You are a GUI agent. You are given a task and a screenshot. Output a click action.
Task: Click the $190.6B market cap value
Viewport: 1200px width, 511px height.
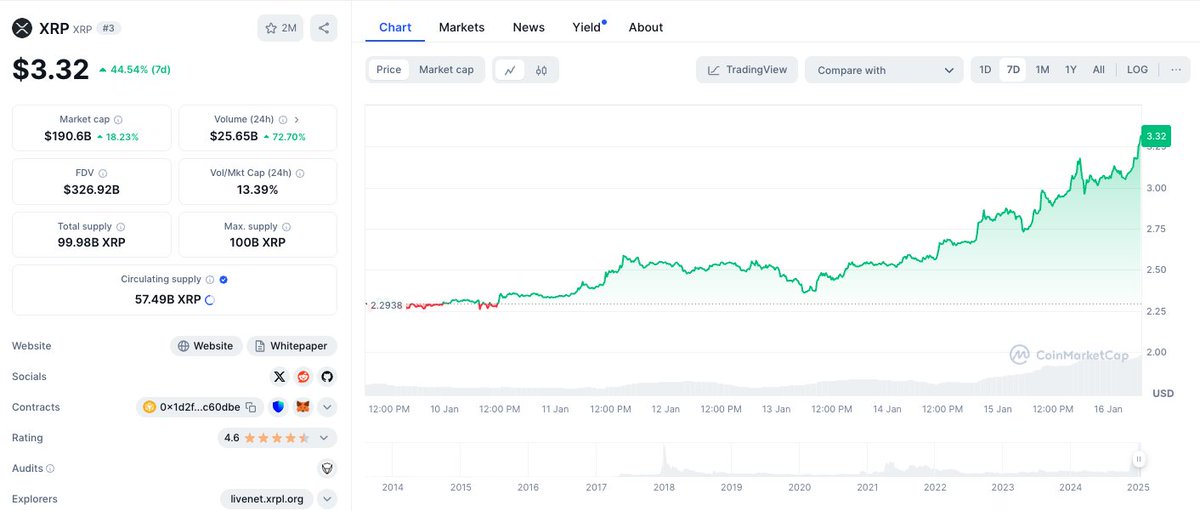tap(68, 136)
